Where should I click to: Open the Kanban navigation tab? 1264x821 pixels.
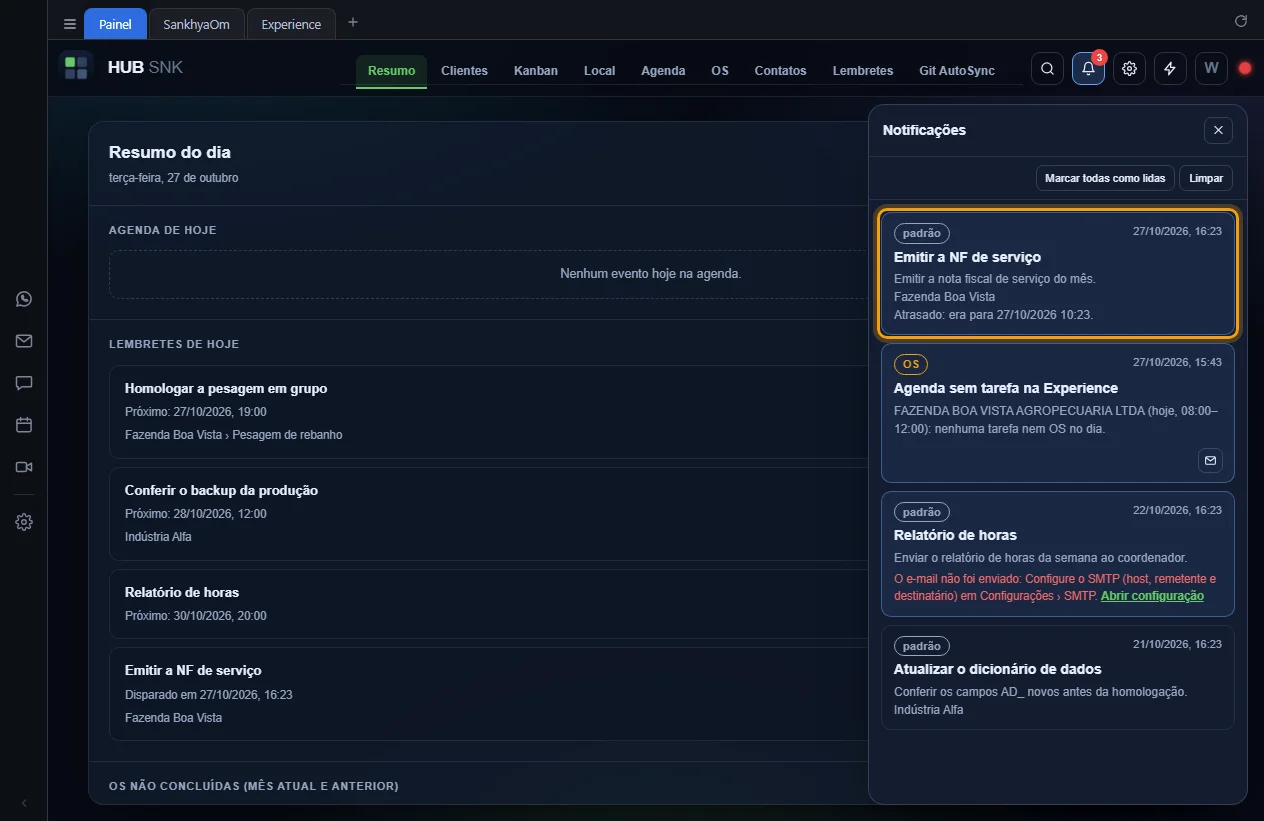pos(536,71)
